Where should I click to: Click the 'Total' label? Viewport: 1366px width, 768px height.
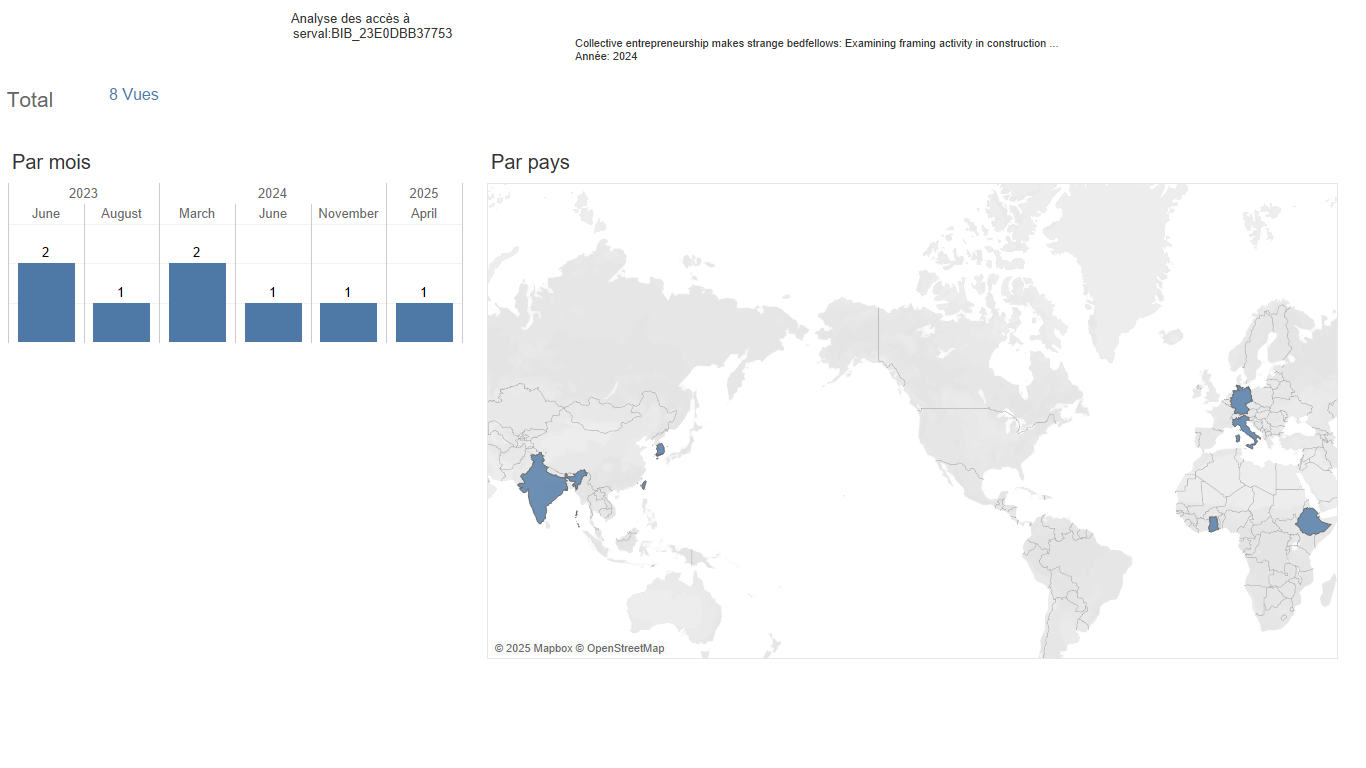30,100
